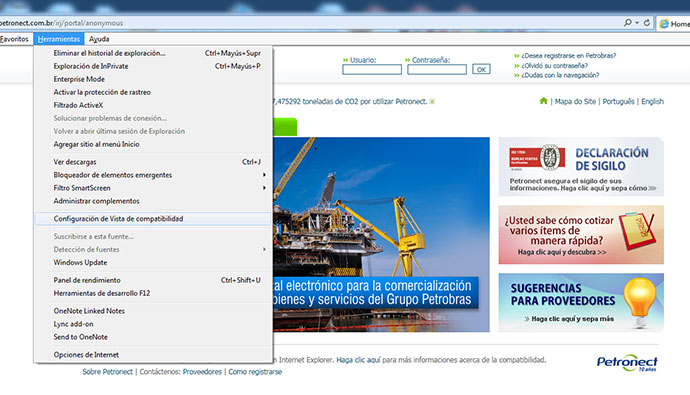Open the Declaración de Sigilo banner

click(x=581, y=166)
